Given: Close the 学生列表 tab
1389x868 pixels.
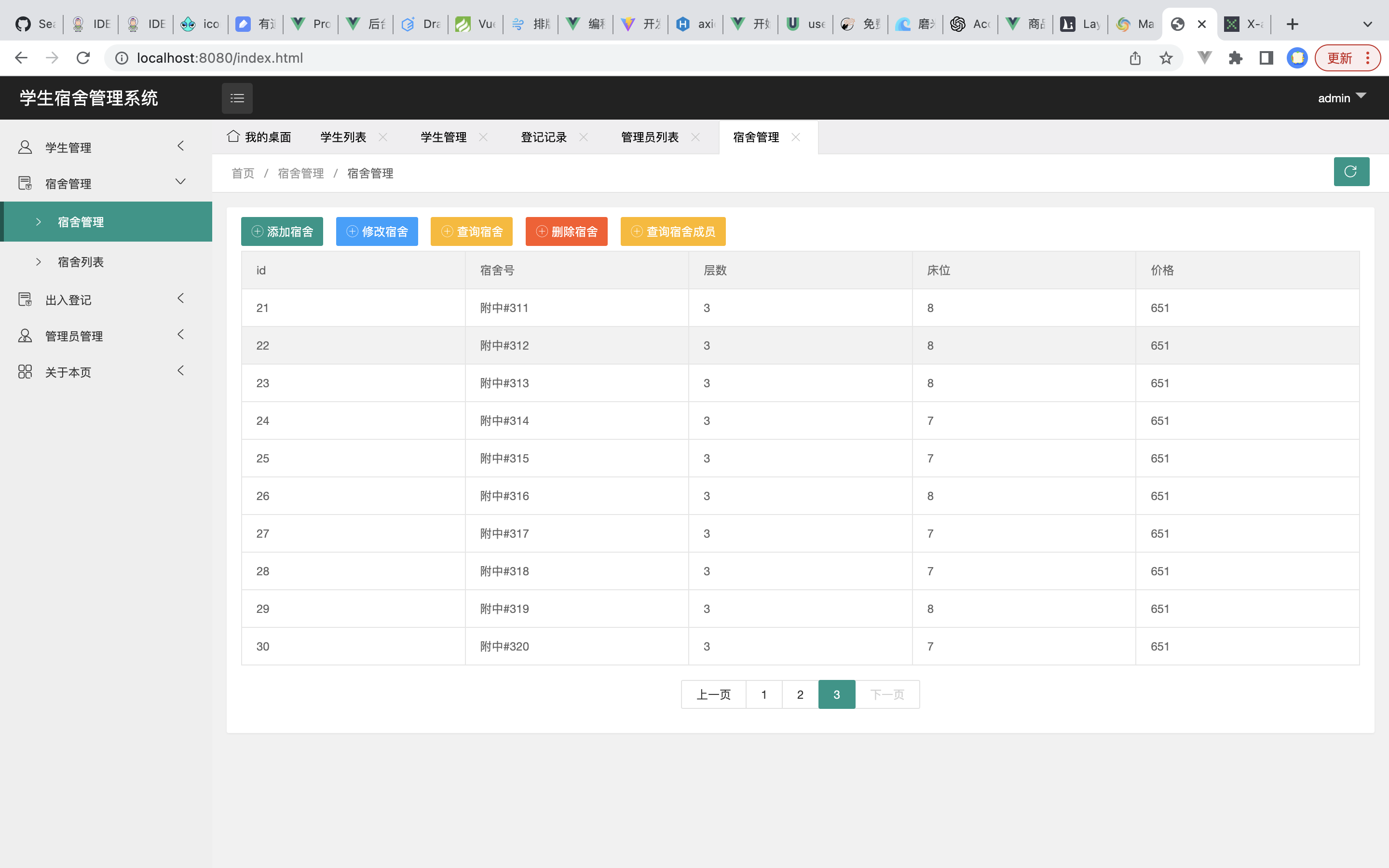Looking at the screenshot, I should (x=383, y=137).
